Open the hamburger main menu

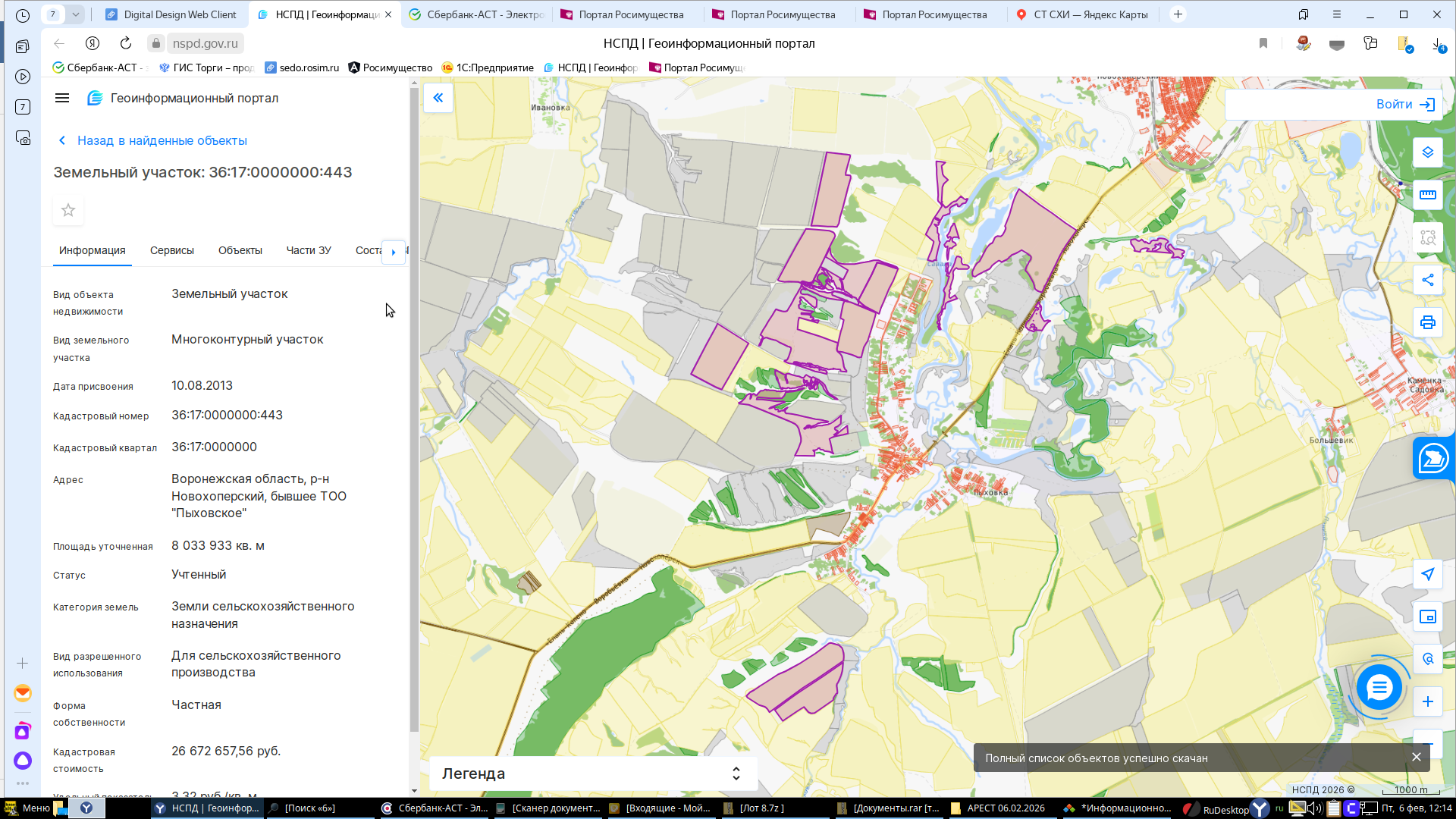pos(62,98)
